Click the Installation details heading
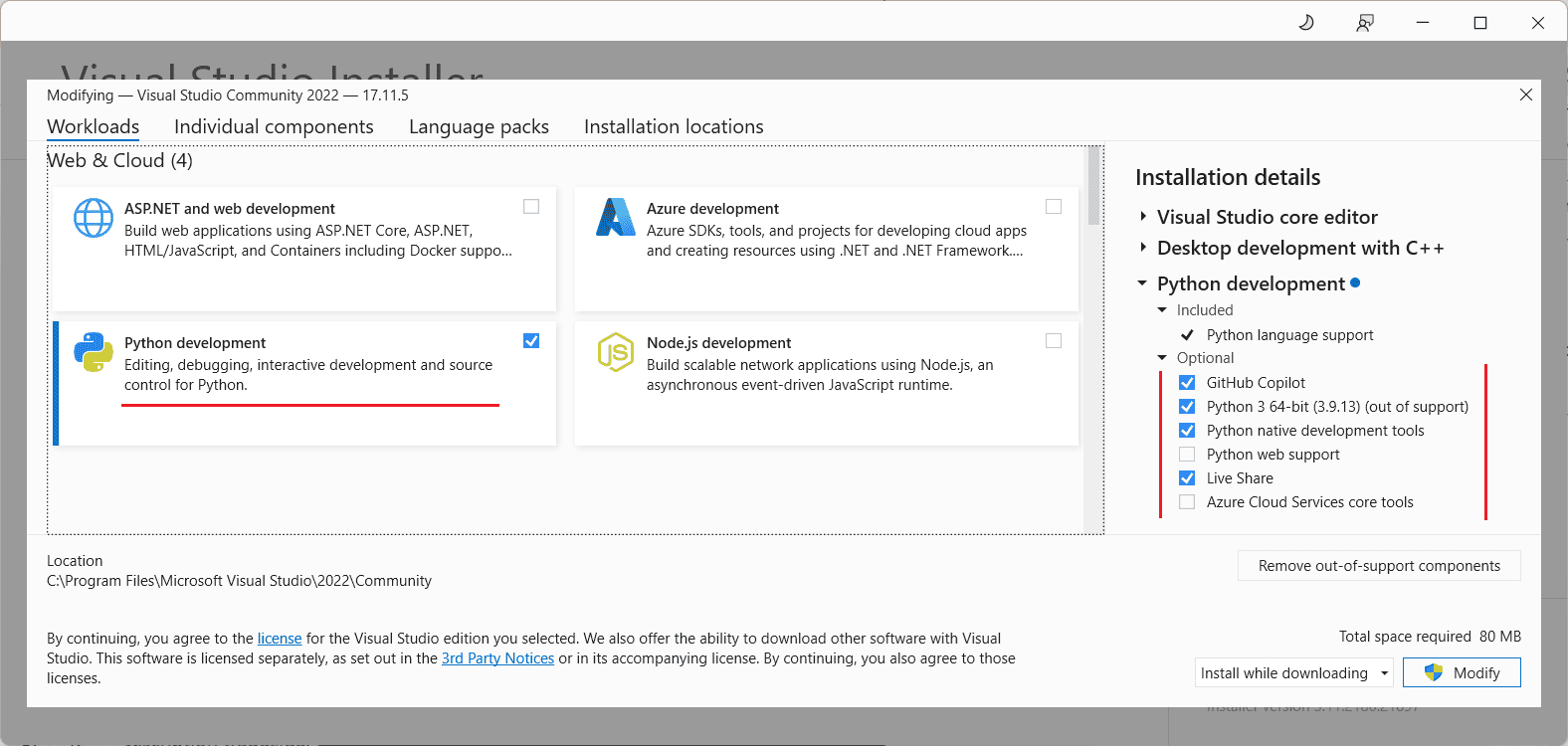 coord(1228,177)
